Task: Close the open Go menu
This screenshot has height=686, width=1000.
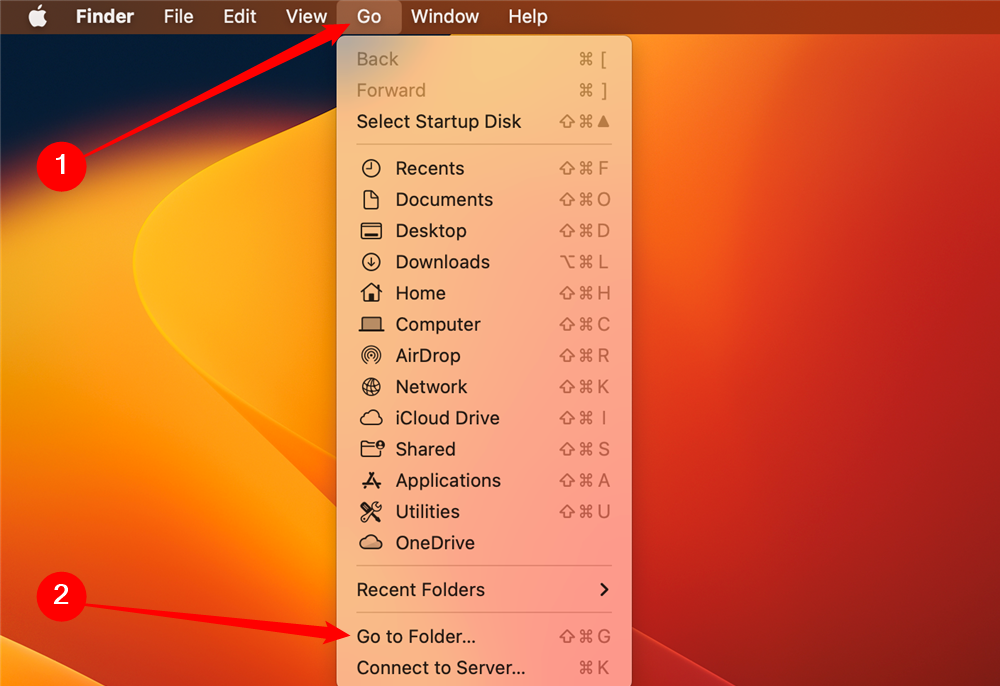Action: 369,17
